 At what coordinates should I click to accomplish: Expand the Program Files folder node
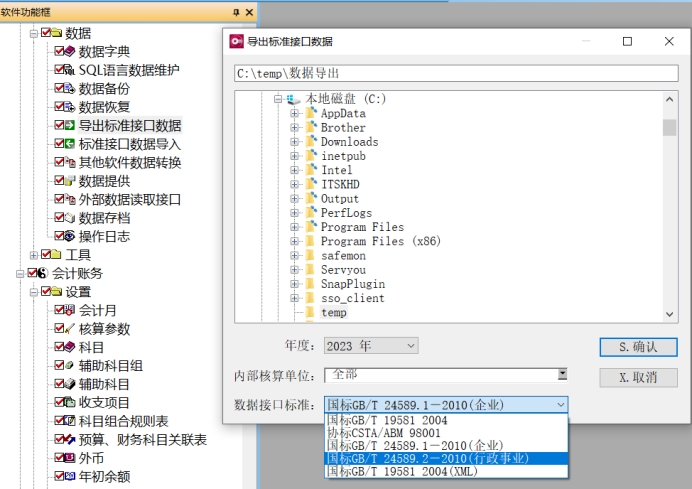point(295,227)
